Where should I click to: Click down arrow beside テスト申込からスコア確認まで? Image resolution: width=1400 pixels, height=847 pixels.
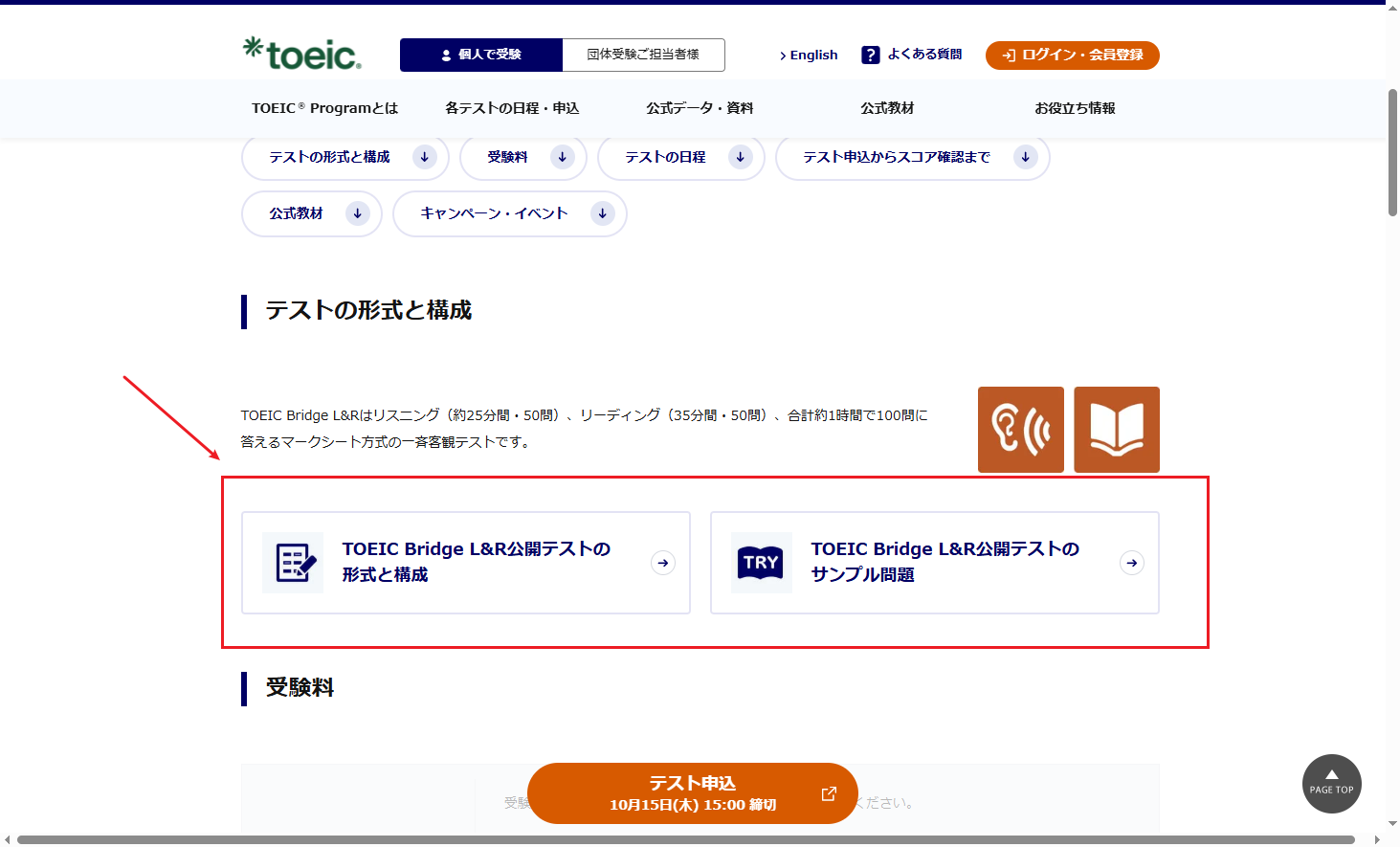[1026, 157]
